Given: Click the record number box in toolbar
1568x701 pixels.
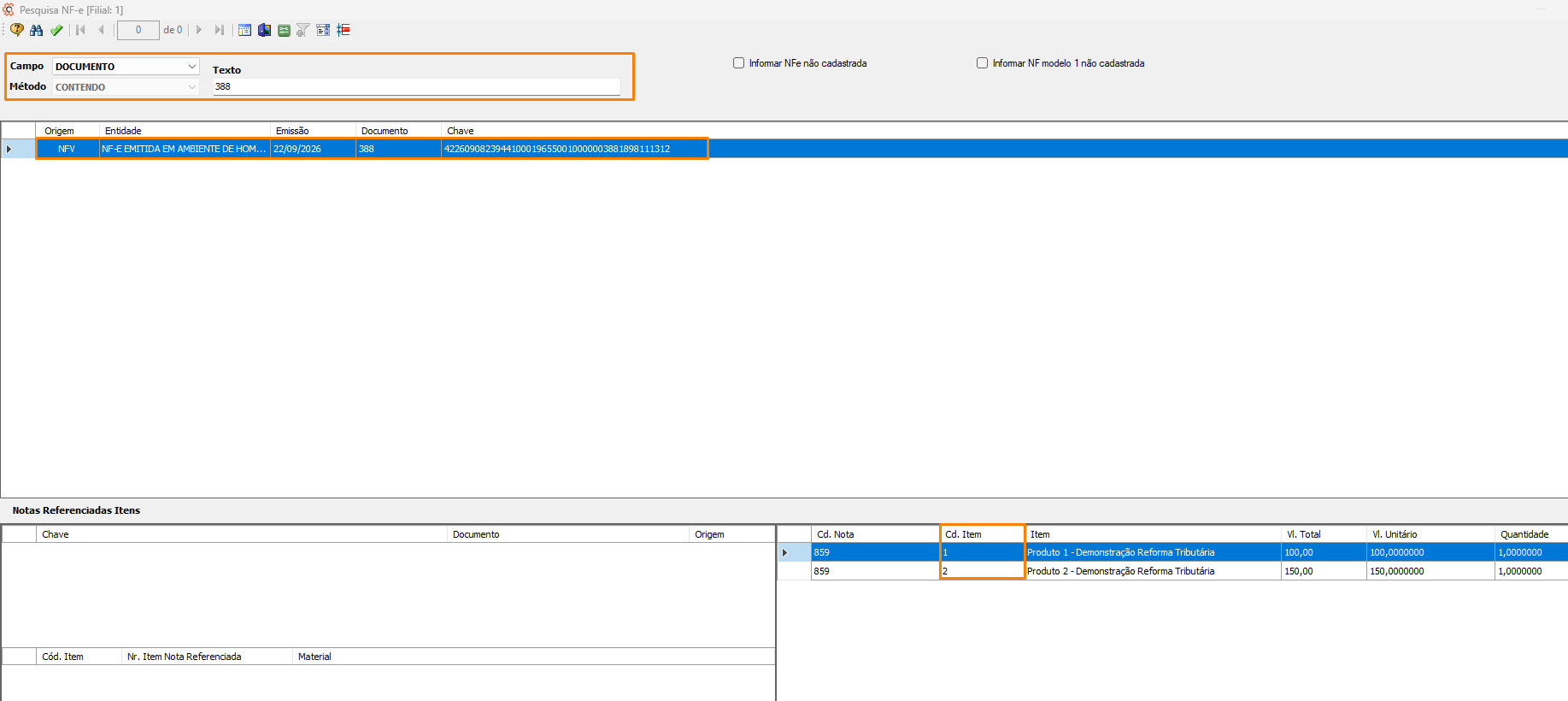Looking at the screenshot, I should (x=138, y=30).
